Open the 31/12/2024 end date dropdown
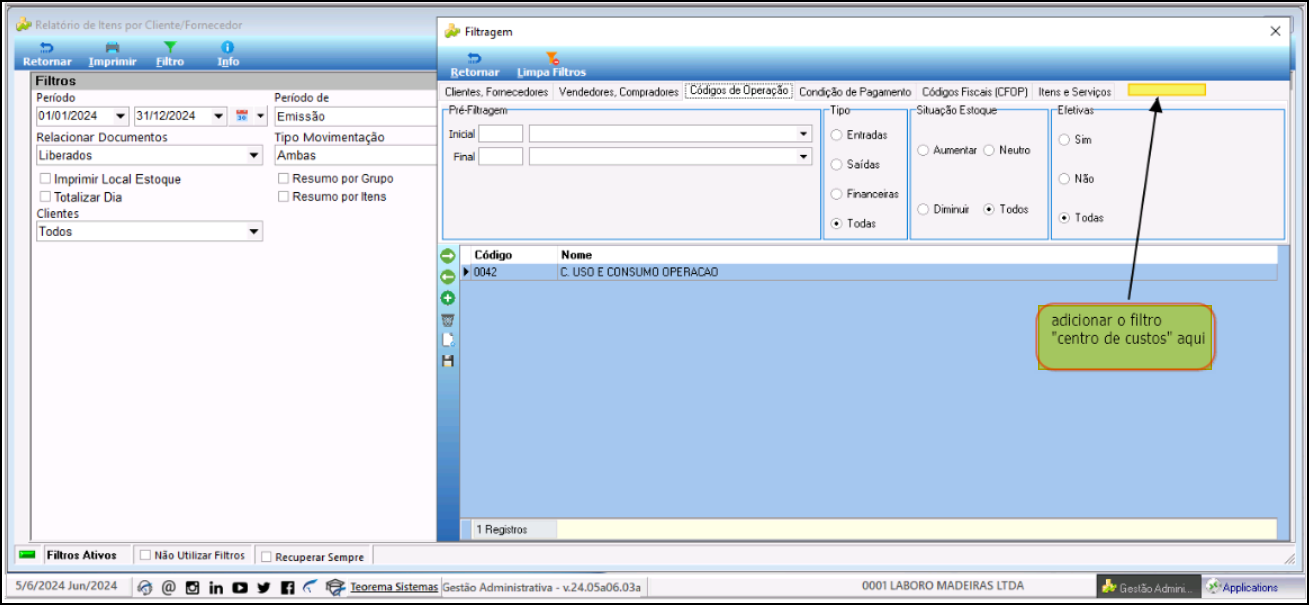 [x=219, y=116]
